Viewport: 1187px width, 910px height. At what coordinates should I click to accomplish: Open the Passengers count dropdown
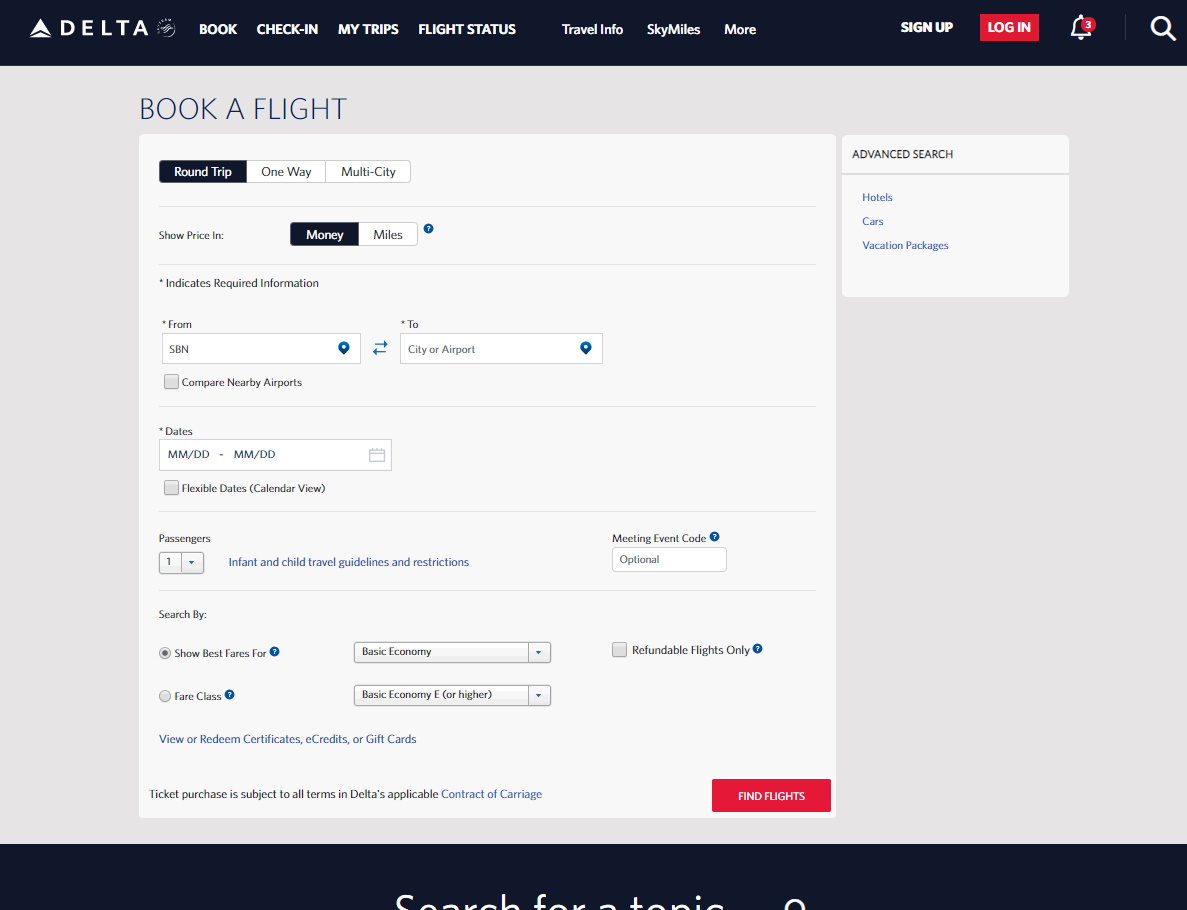(181, 562)
